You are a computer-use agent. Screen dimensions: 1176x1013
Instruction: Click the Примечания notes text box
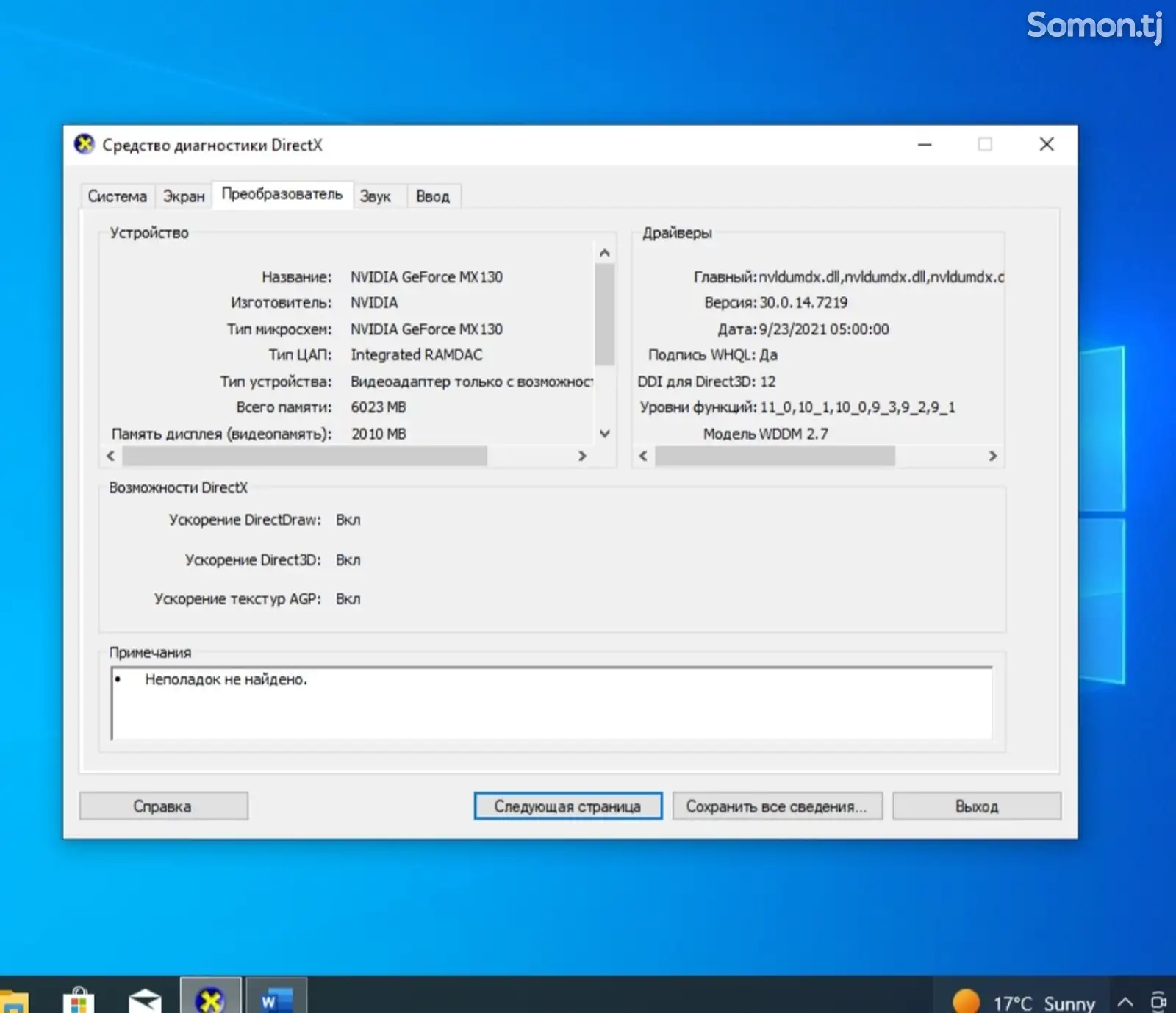551,703
